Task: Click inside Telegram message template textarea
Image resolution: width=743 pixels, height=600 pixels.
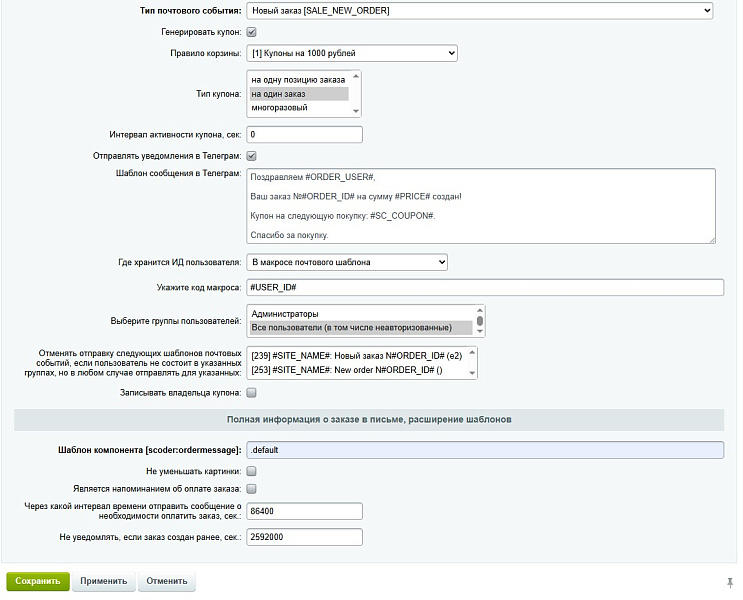Action: (x=480, y=206)
